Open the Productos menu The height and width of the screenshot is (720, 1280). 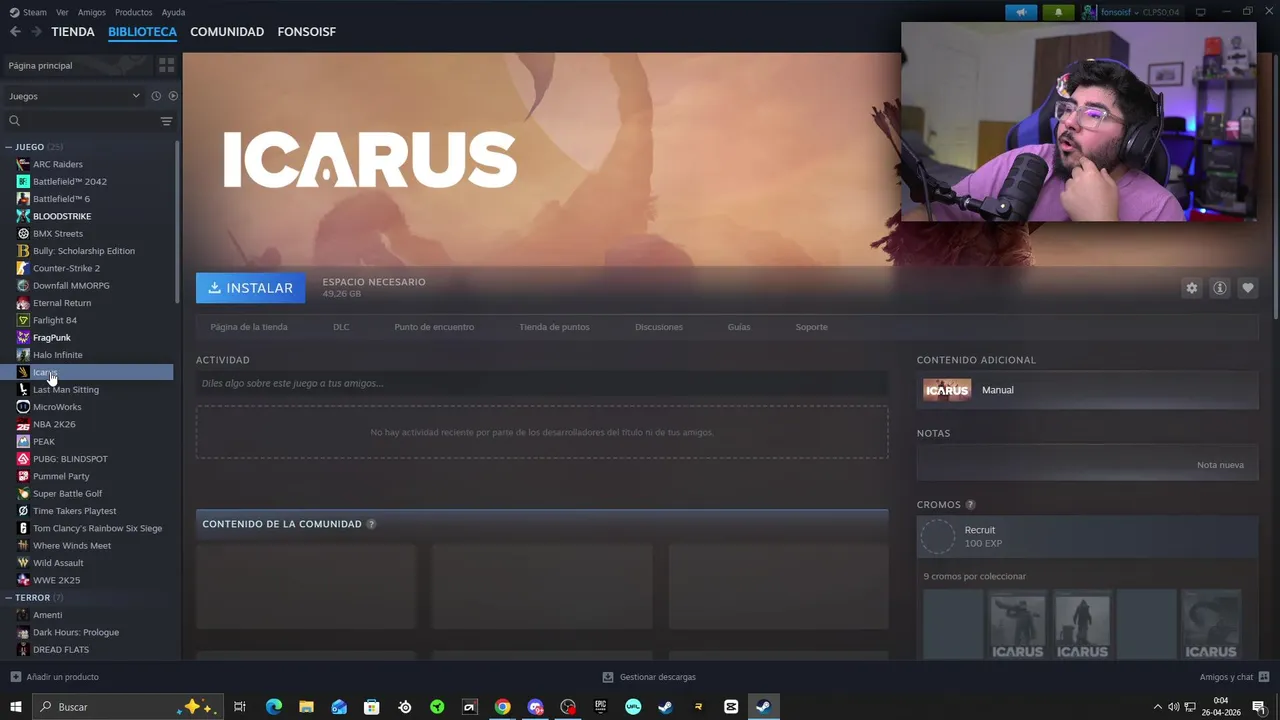pyautogui.click(x=133, y=12)
